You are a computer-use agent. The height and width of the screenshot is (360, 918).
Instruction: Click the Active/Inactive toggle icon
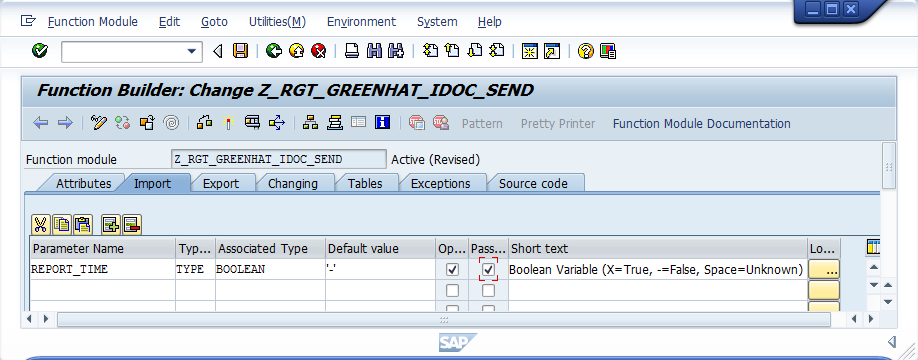(122, 122)
